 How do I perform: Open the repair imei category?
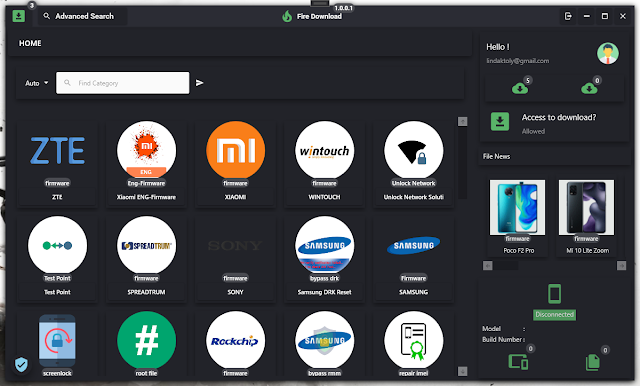click(413, 344)
